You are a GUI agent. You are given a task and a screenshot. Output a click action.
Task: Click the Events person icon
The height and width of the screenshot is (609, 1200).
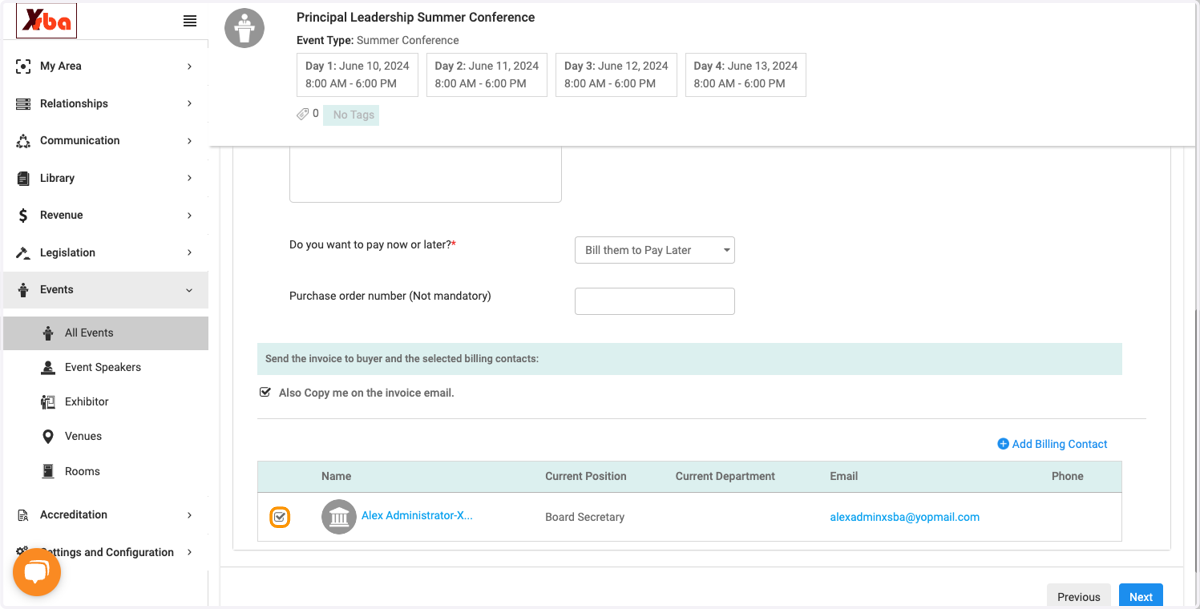[x=23, y=290]
